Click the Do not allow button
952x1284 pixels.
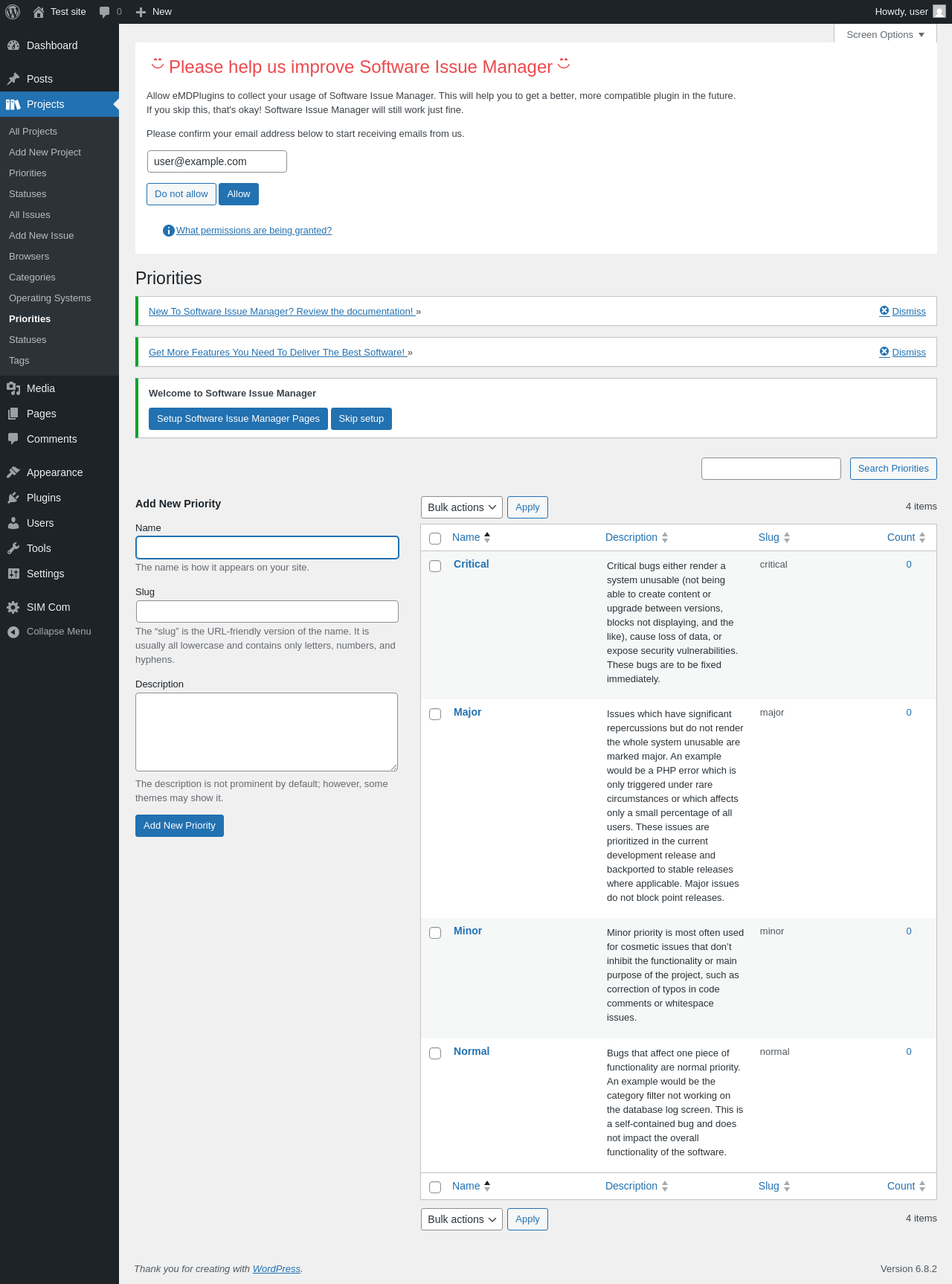(x=181, y=194)
